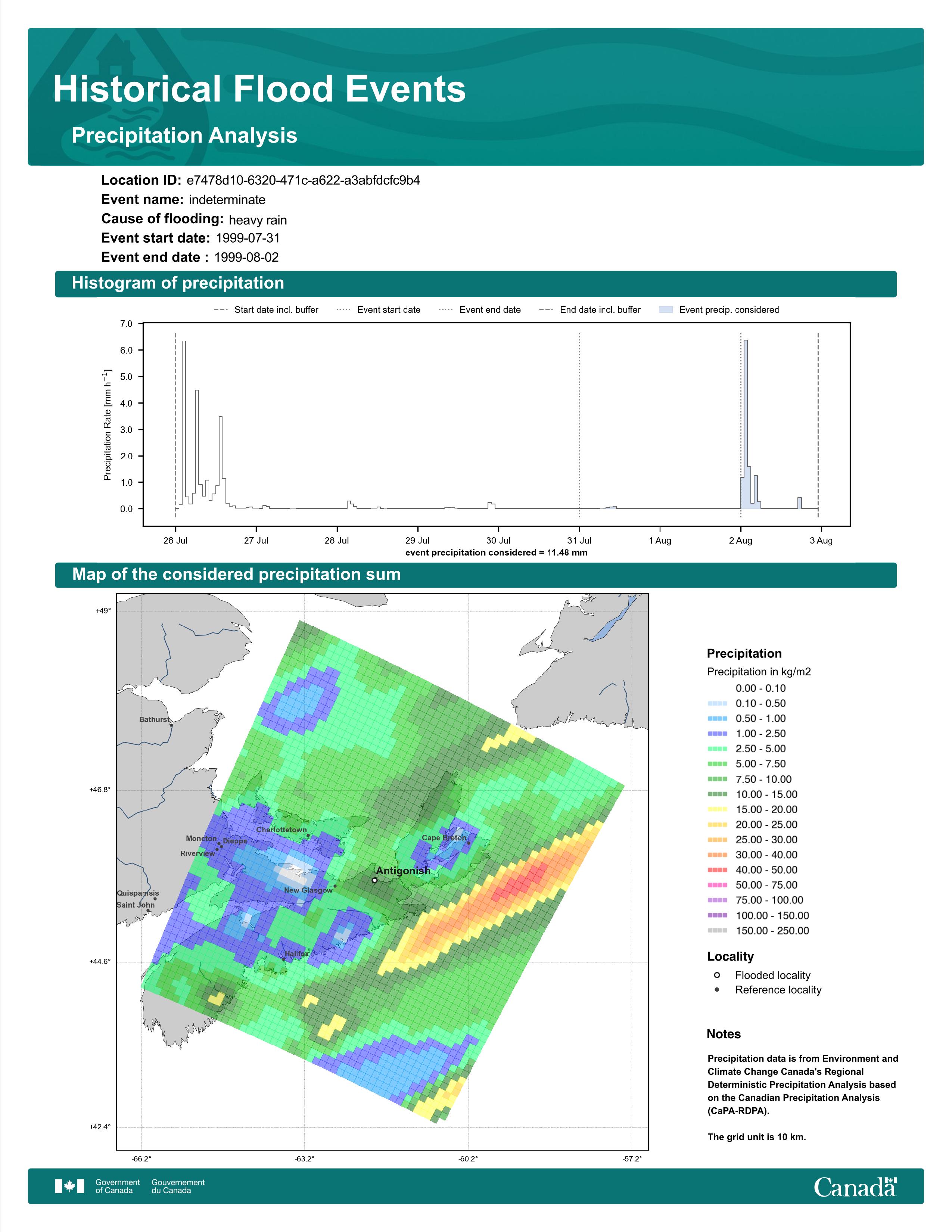Click the End date incl. buffer legend entry
952x1232 pixels.
click(x=600, y=310)
